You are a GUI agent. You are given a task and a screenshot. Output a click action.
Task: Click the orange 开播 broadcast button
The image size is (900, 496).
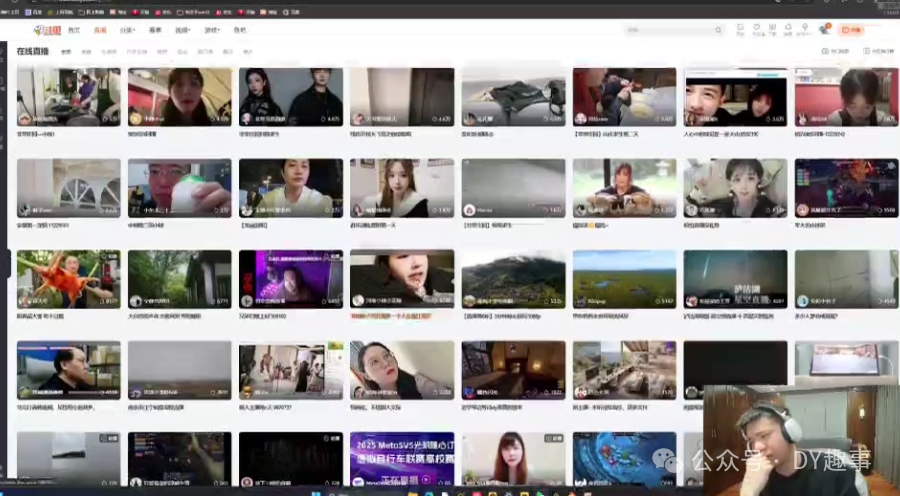coord(851,30)
